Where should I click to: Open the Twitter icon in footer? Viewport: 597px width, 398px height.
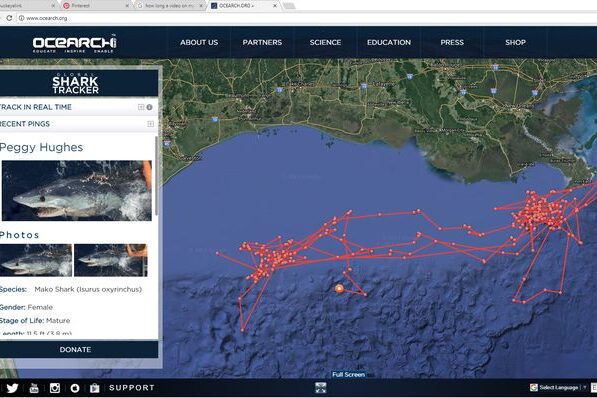(12, 388)
